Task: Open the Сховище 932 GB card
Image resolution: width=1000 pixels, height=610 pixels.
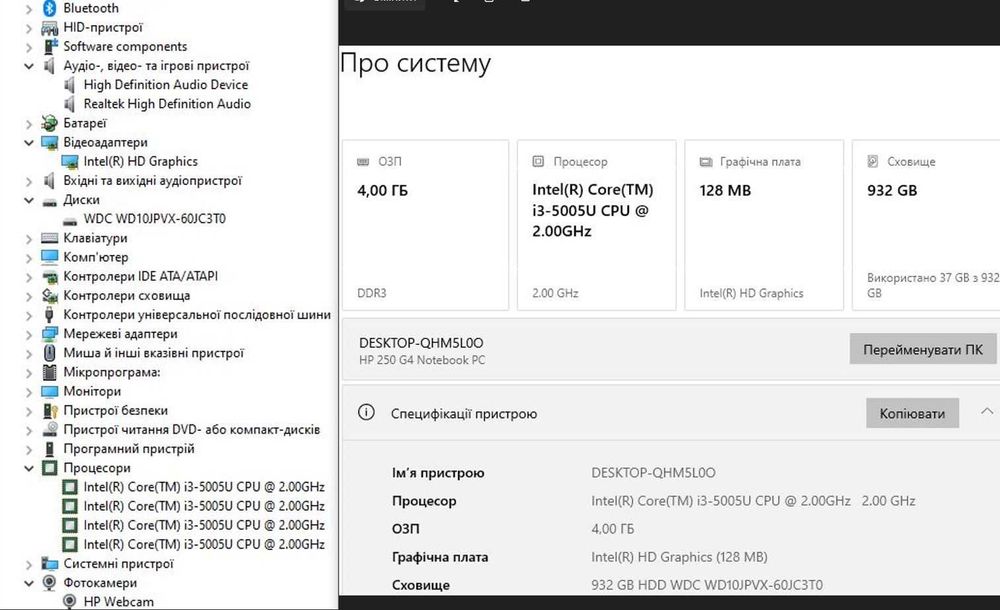Action: point(926,225)
